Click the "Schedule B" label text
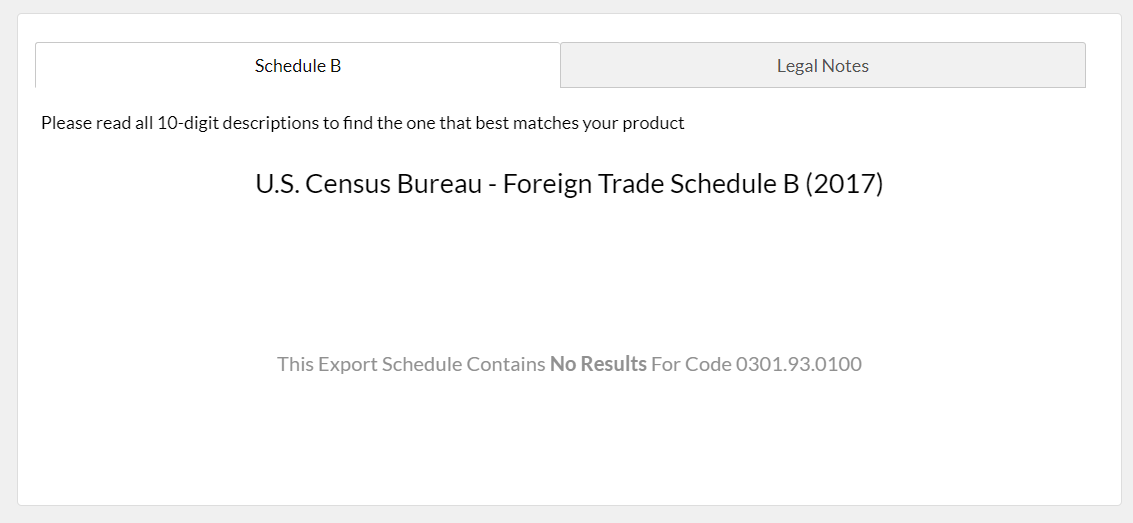The width and height of the screenshot is (1133, 523). pyautogui.click(x=298, y=66)
